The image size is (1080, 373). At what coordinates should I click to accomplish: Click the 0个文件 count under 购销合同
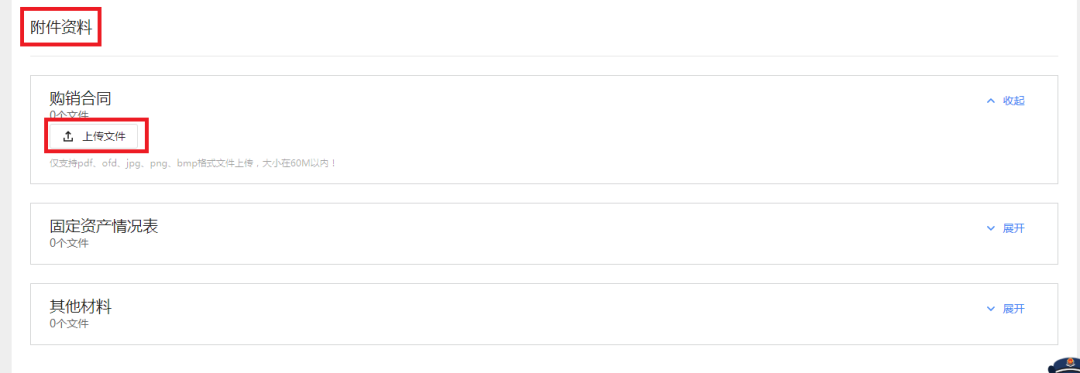click(x=69, y=113)
